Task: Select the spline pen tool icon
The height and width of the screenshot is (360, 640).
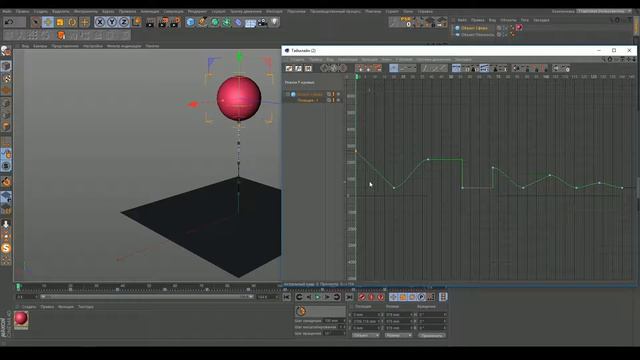Action: pos(202,22)
